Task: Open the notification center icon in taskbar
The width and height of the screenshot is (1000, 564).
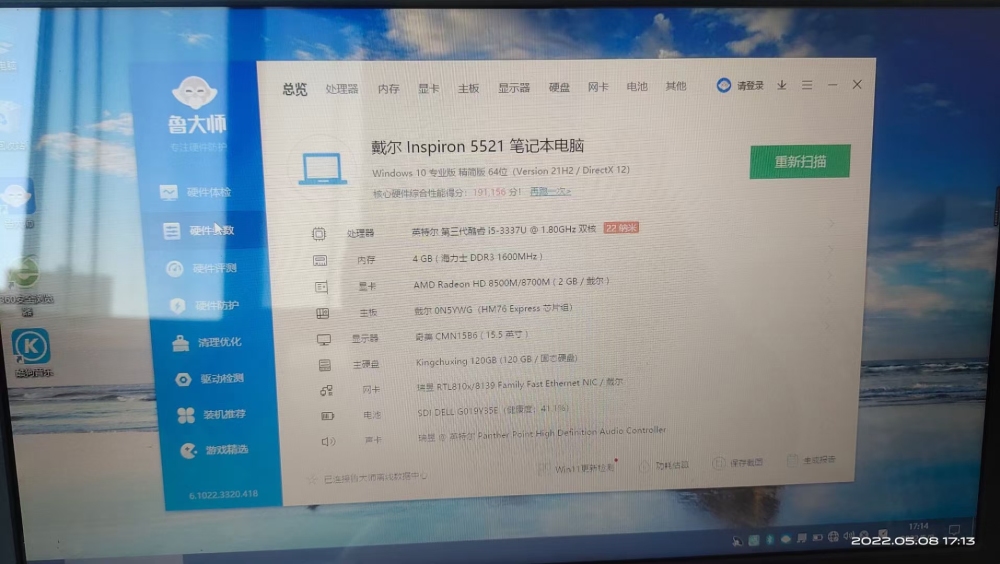Action: pyautogui.click(x=954, y=530)
